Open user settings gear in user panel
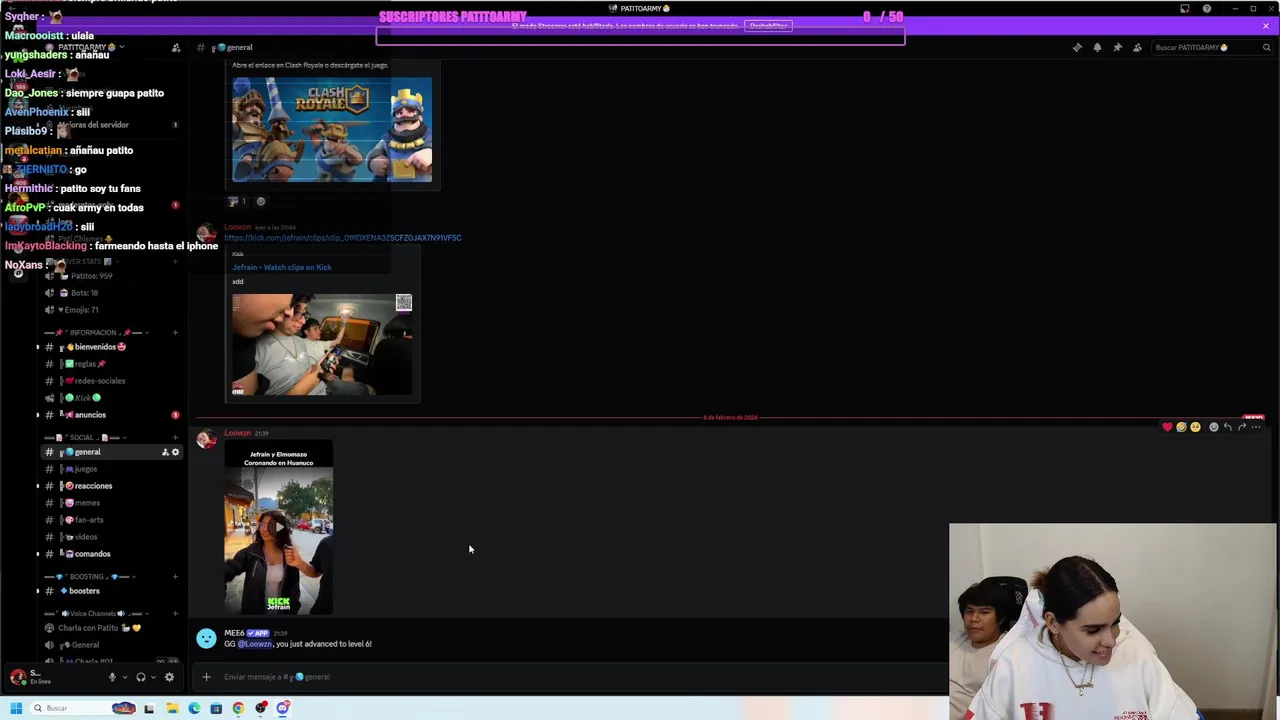This screenshot has height=720, width=1280. (169, 677)
